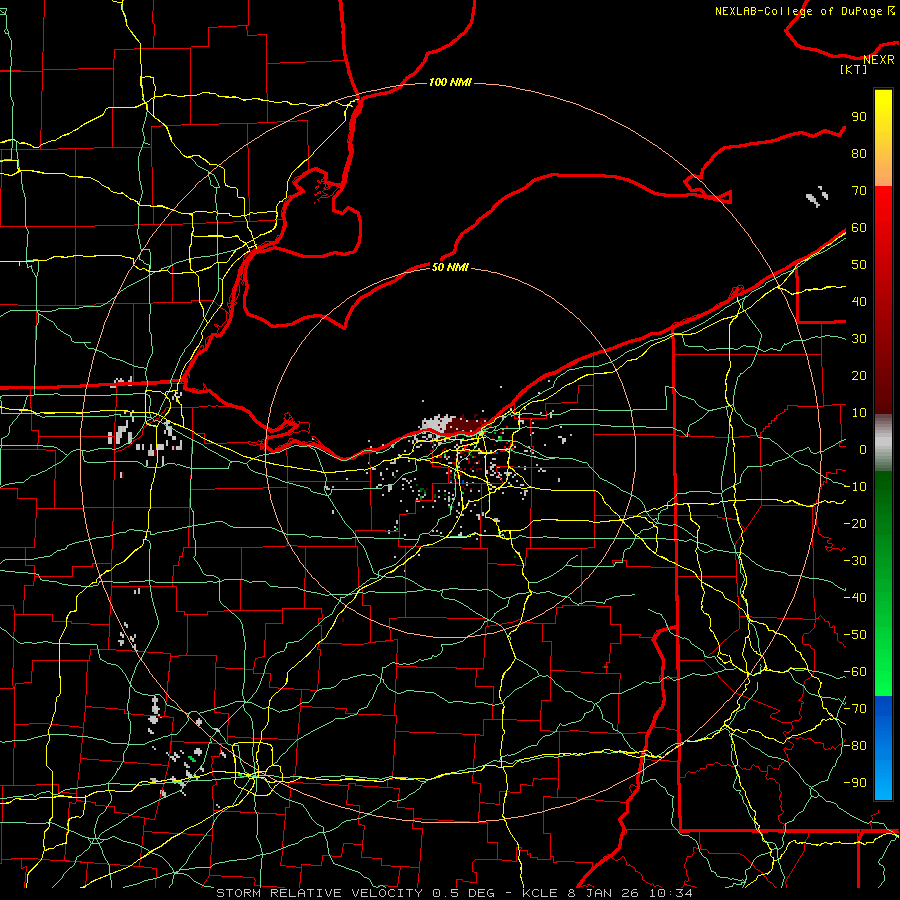Click the 0 value on the velocity scale
Viewport: 900px width, 900px height.
tap(863, 450)
